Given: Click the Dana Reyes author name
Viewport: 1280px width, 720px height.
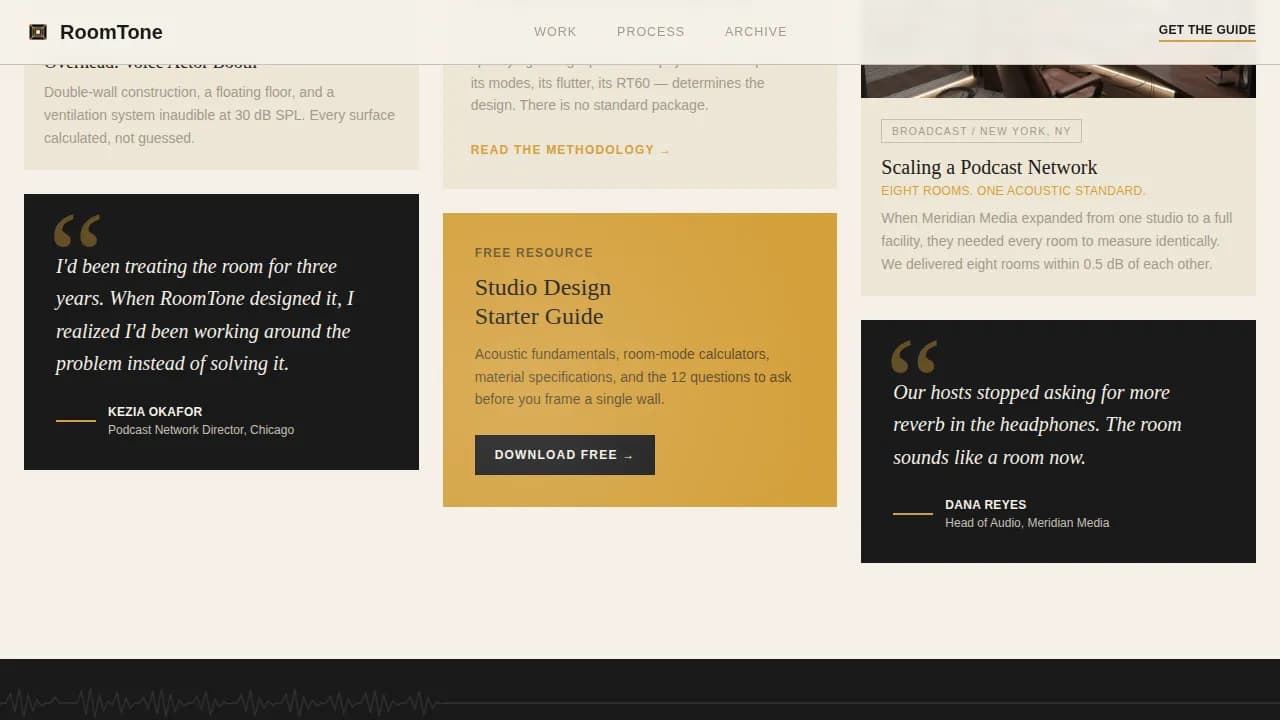Looking at the screenshot, I should (x=985, y=505).
